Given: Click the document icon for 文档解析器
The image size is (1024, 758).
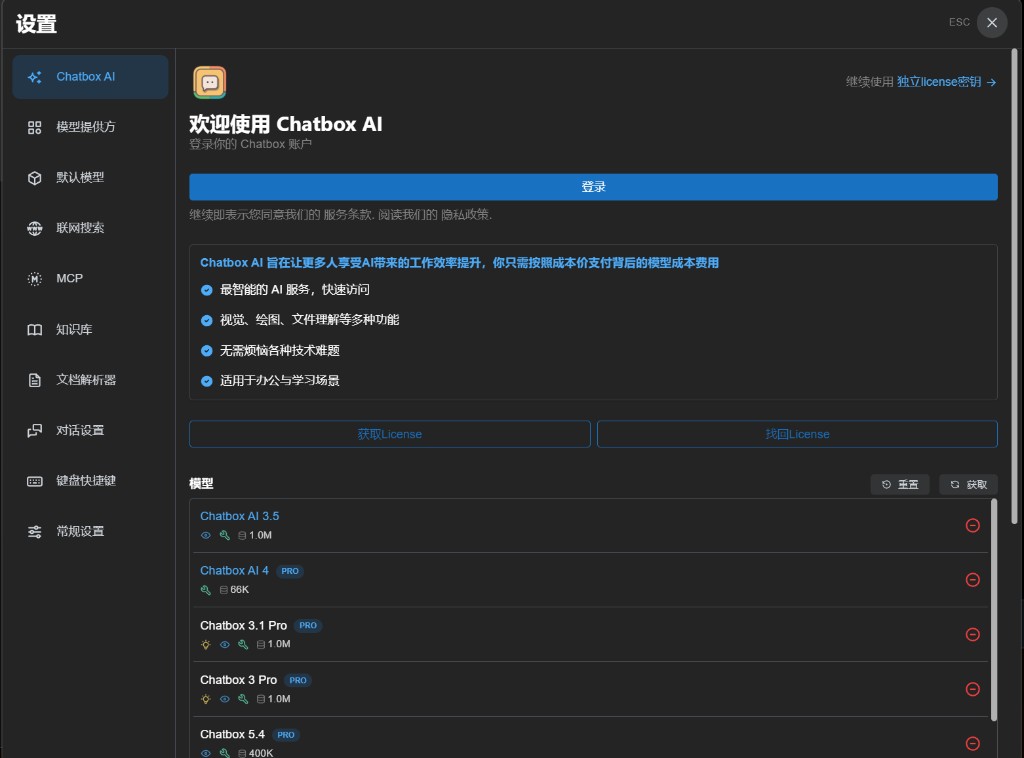Looking at the screenshot, I should pyautogui.click(x=35, y=380).
